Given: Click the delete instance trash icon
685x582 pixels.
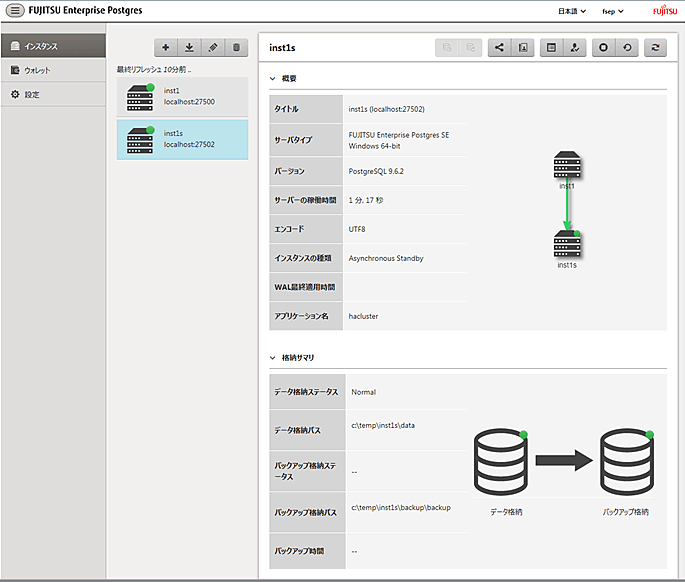Looking at the screenshot, I should point(236,47).
